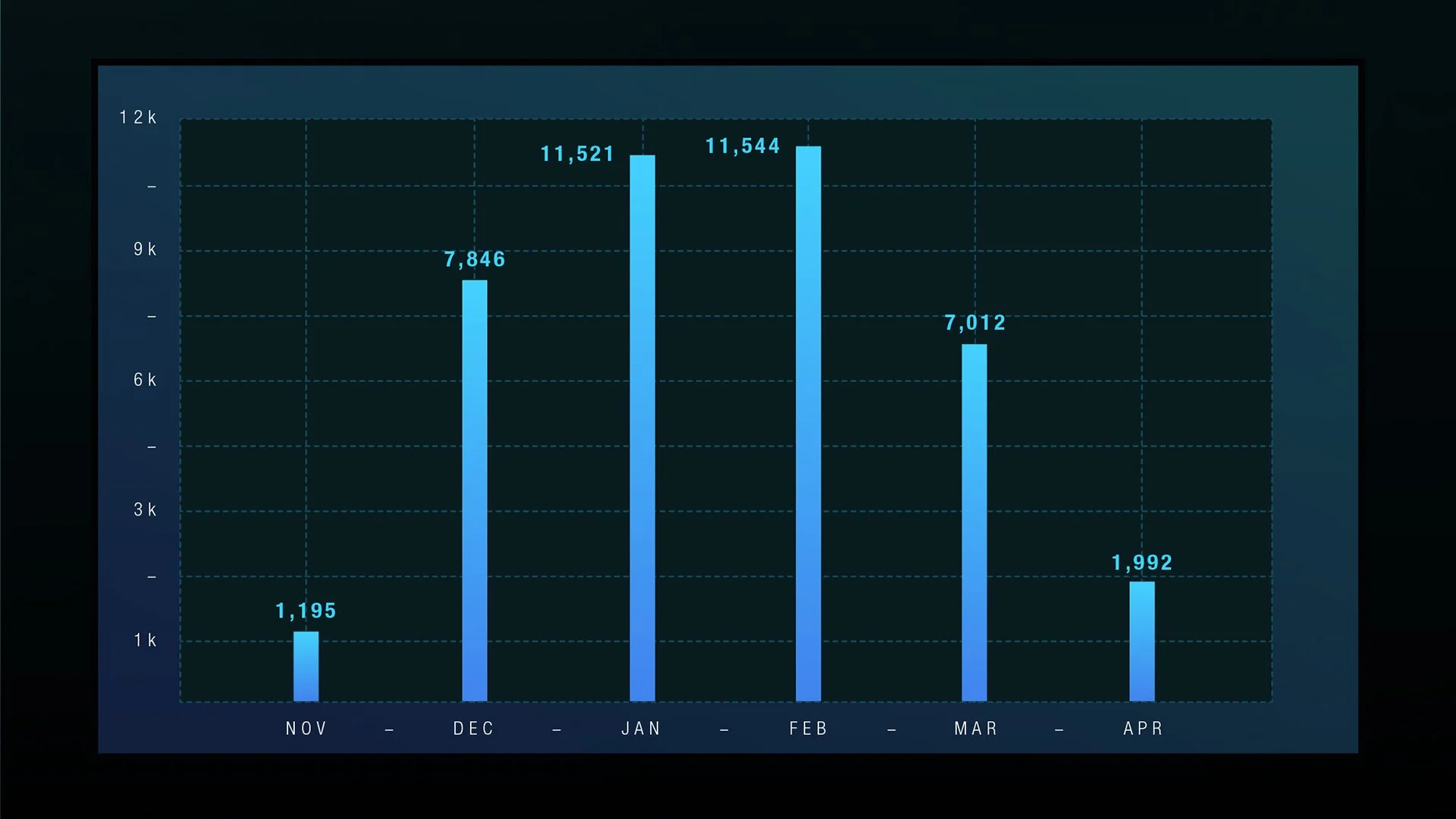Viewport: 1456px width, 819px height.
Task: Click the JAN bar in the chart
Action: (642, 428)
